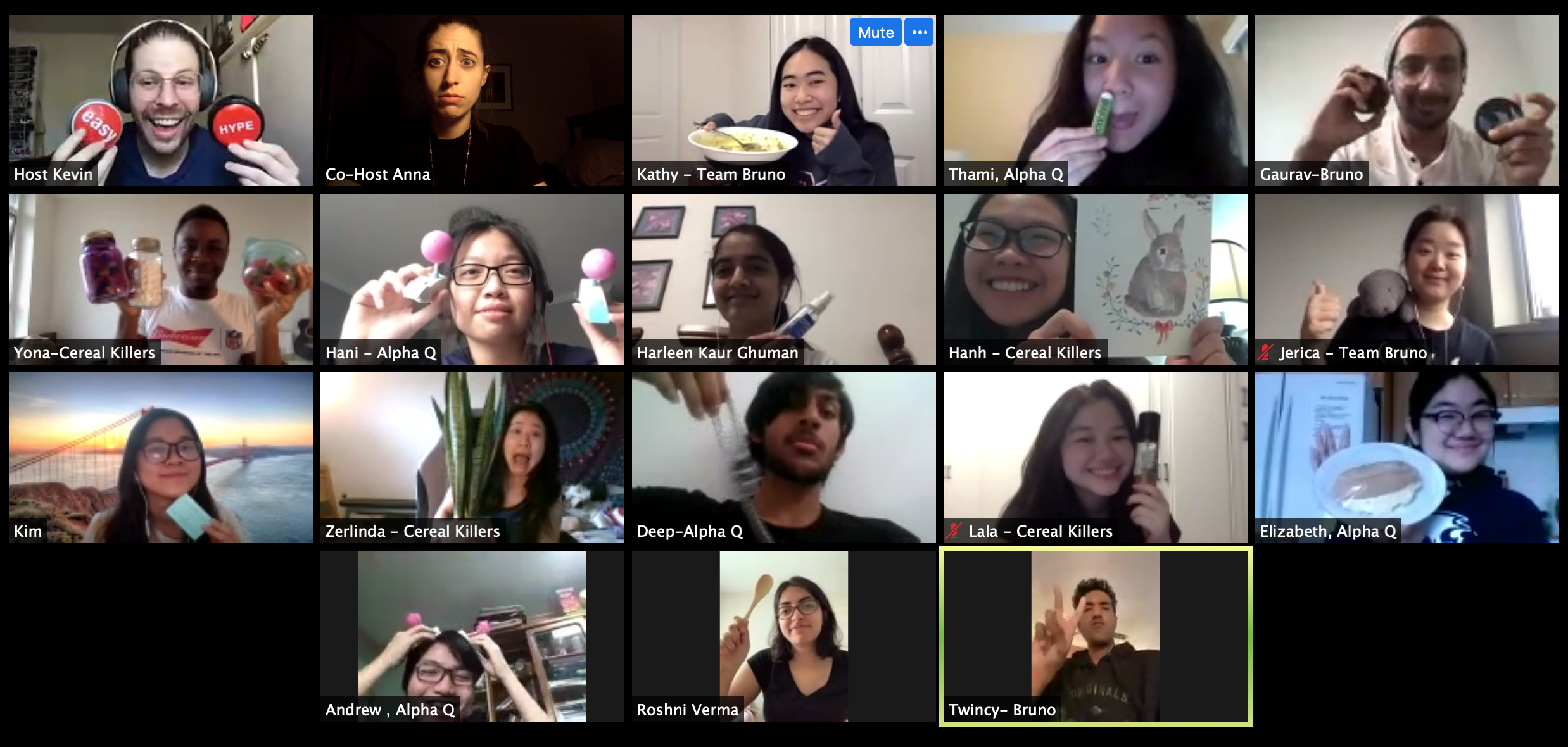The width and height of the screenshot is (1568, 747).
Task: Click the Andrew , Alpha Q name label
Action: click(x=390, y=710)
